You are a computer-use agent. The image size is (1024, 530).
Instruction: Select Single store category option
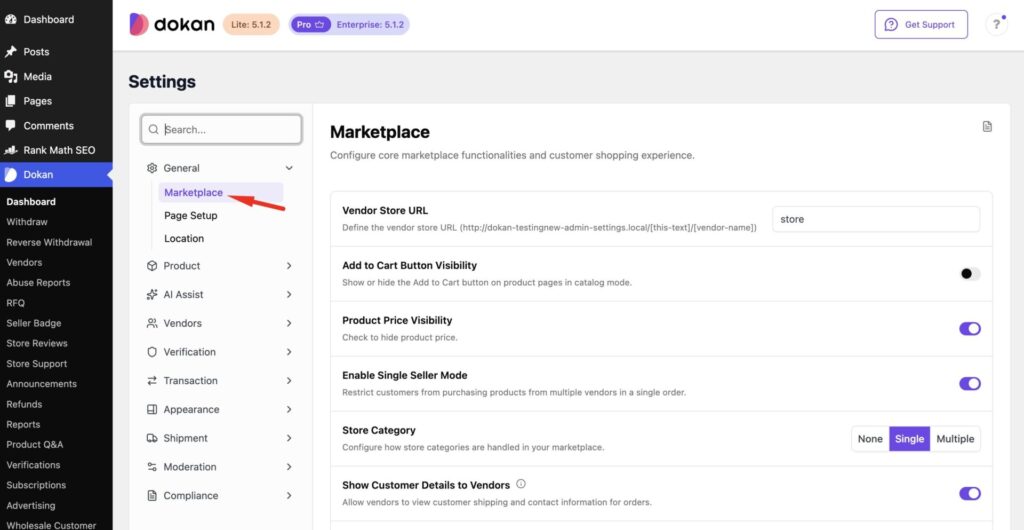(x=909, y=439)
